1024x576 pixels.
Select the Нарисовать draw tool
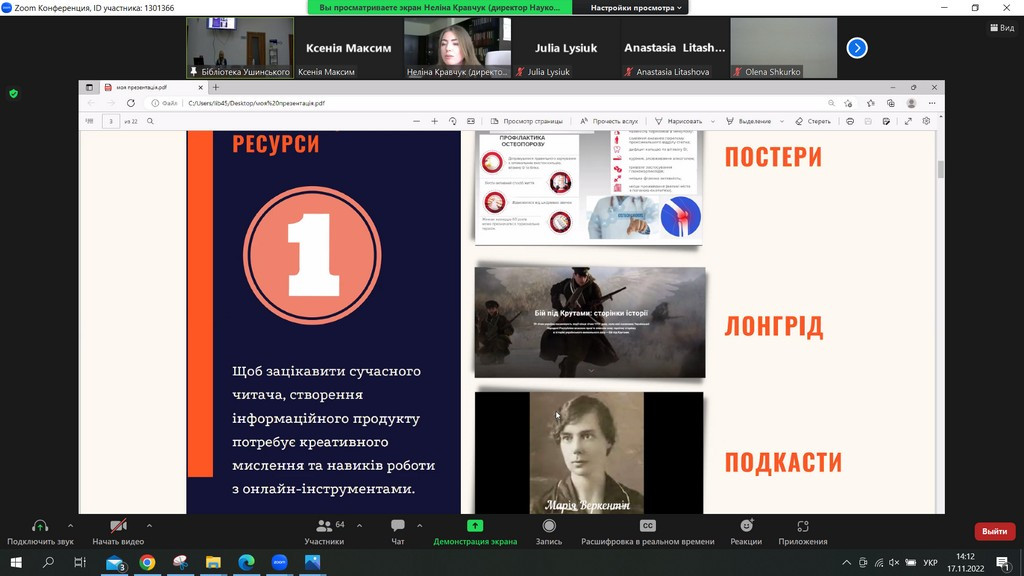[x=679, y=121]
